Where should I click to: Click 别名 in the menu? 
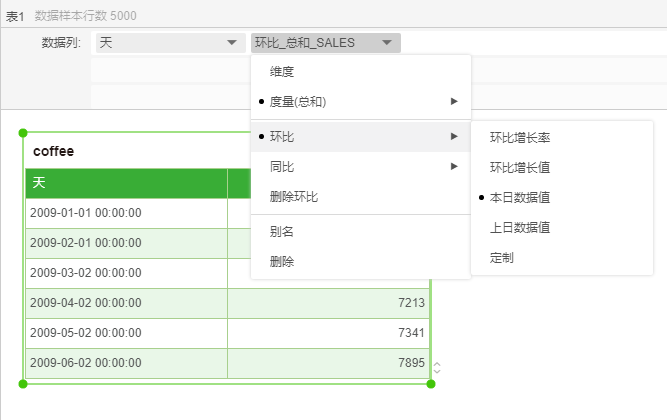click(282, 231)
